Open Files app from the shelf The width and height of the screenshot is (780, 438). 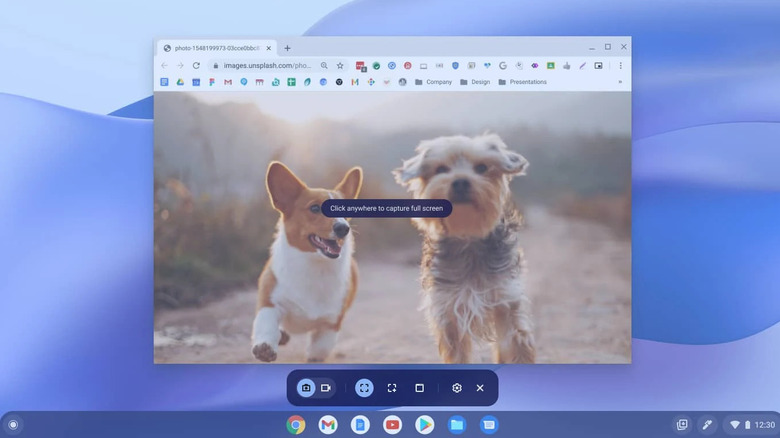click(x=457, y=425)
